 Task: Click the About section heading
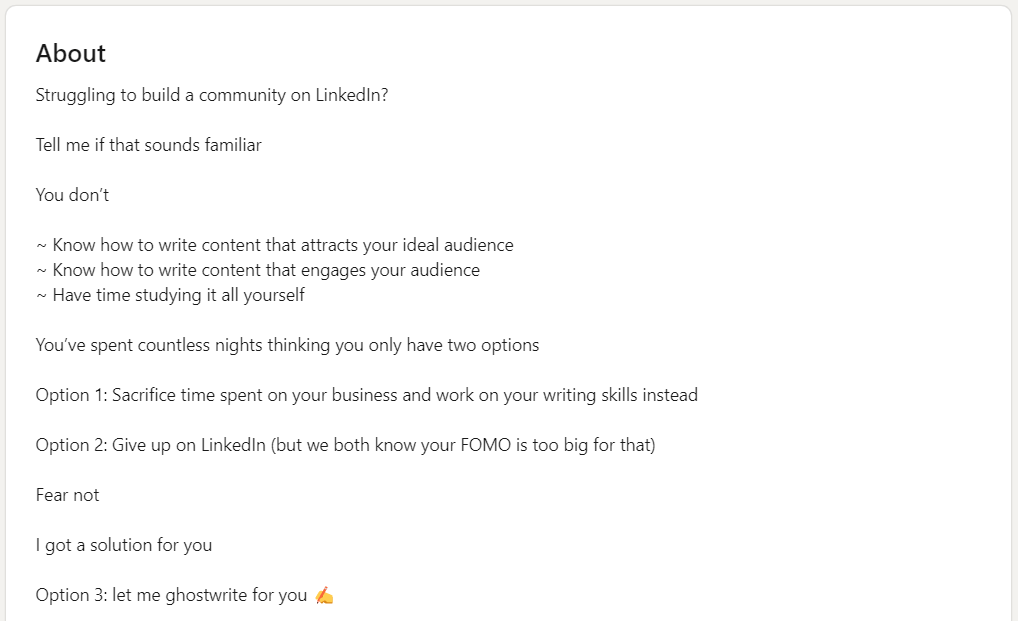(x=71, y=53)
